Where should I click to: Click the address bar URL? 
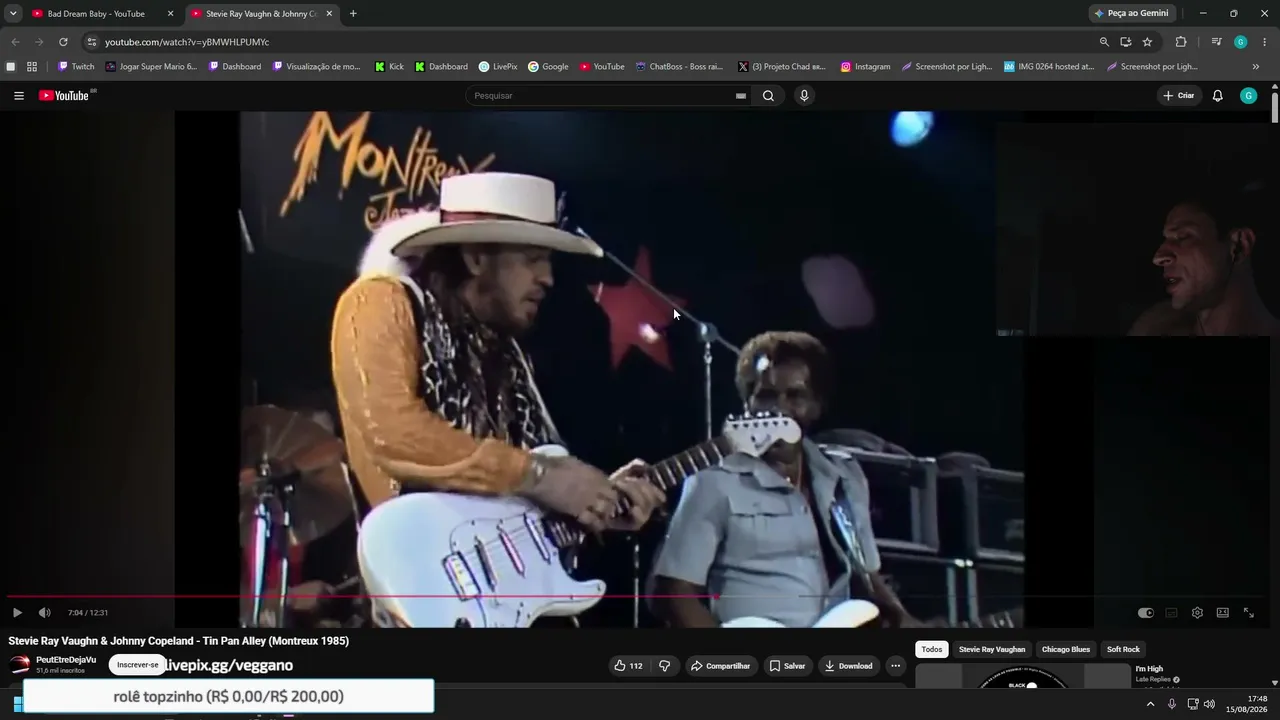click(187, 42)
